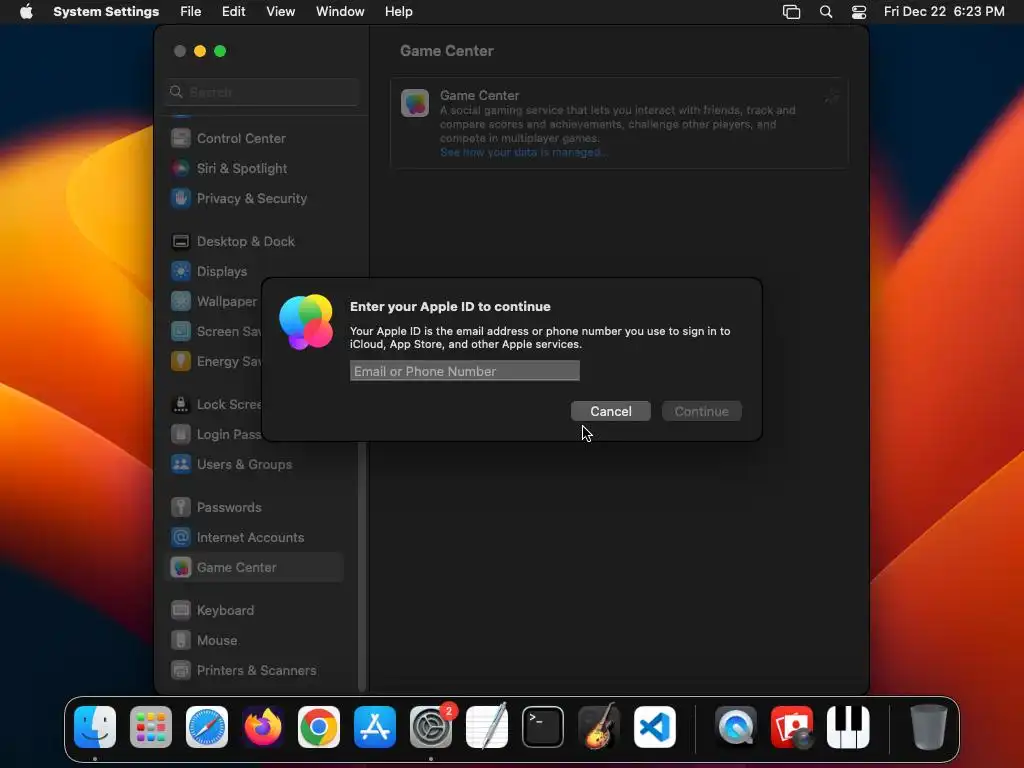Open Photo Booth from the Dock
The image size is (1024, 768).
coord(792,727)
